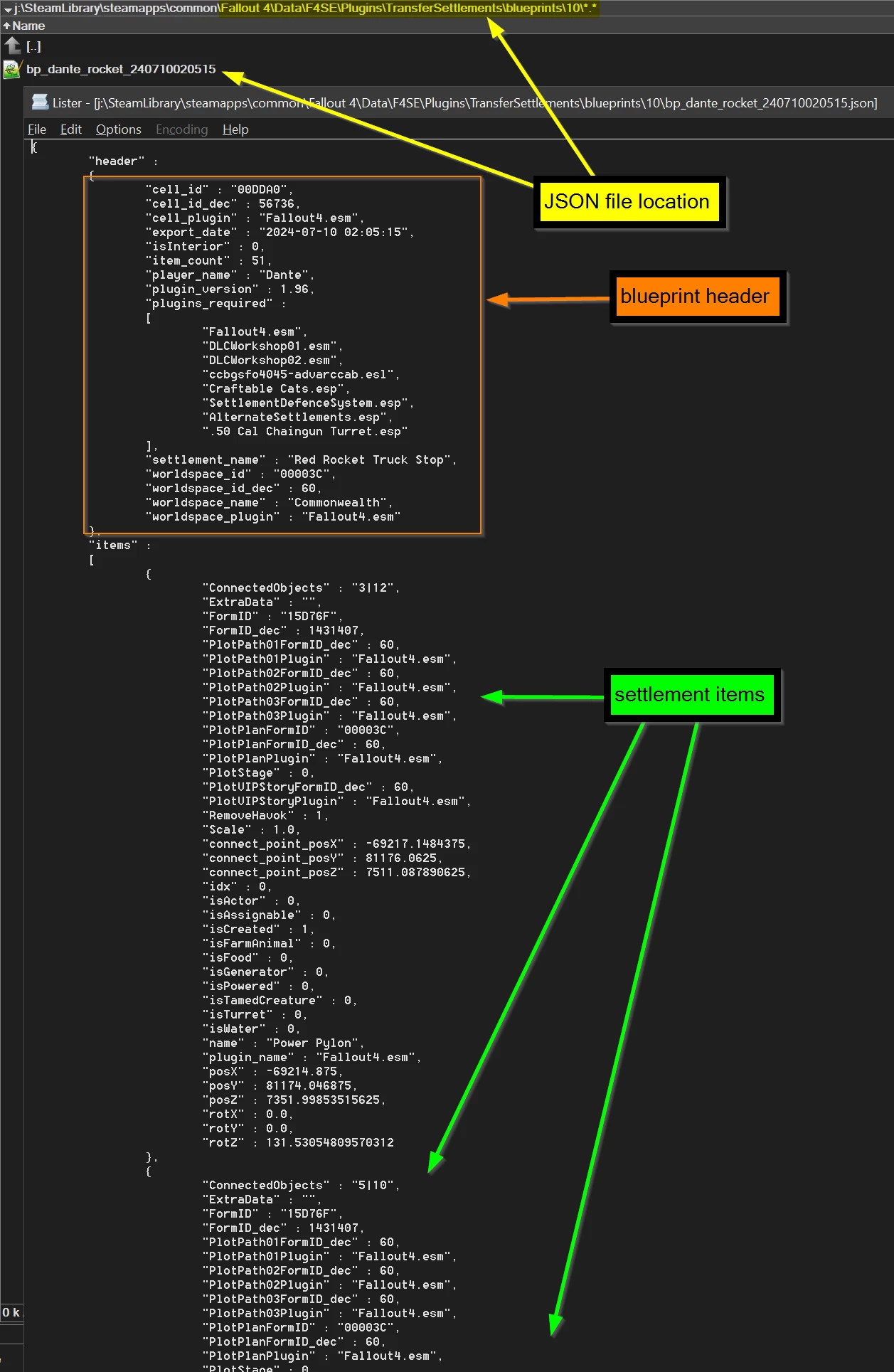Screen dimensions: 894x1372
Task: Click the "isTurret" : 0 line
Action: click(255, 1015)
